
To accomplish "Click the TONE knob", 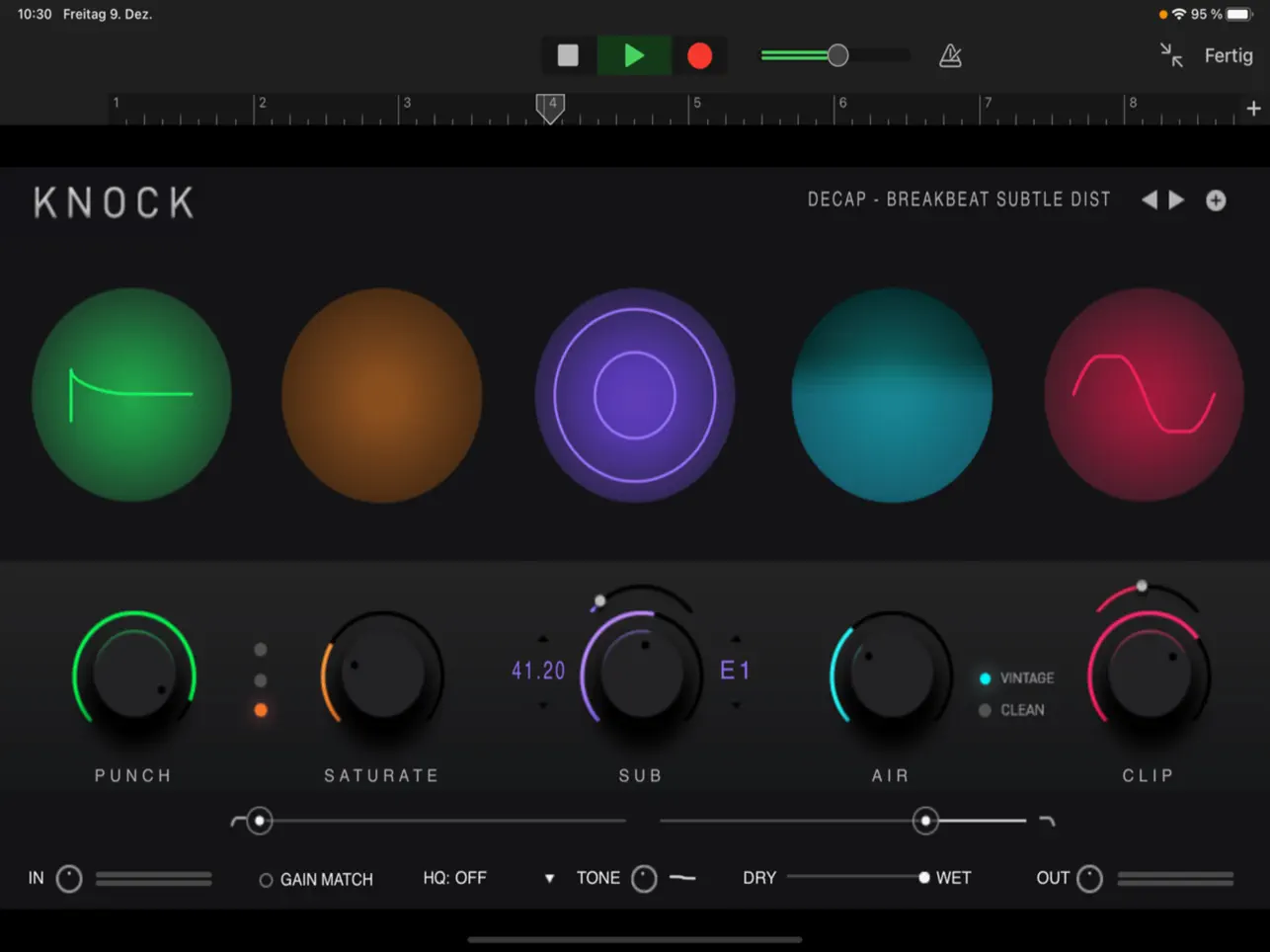I will (x=644, y=879).
